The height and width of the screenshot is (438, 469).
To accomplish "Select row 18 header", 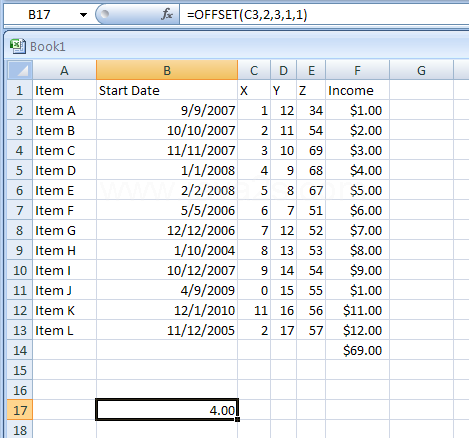I will [x=20, y=430].
